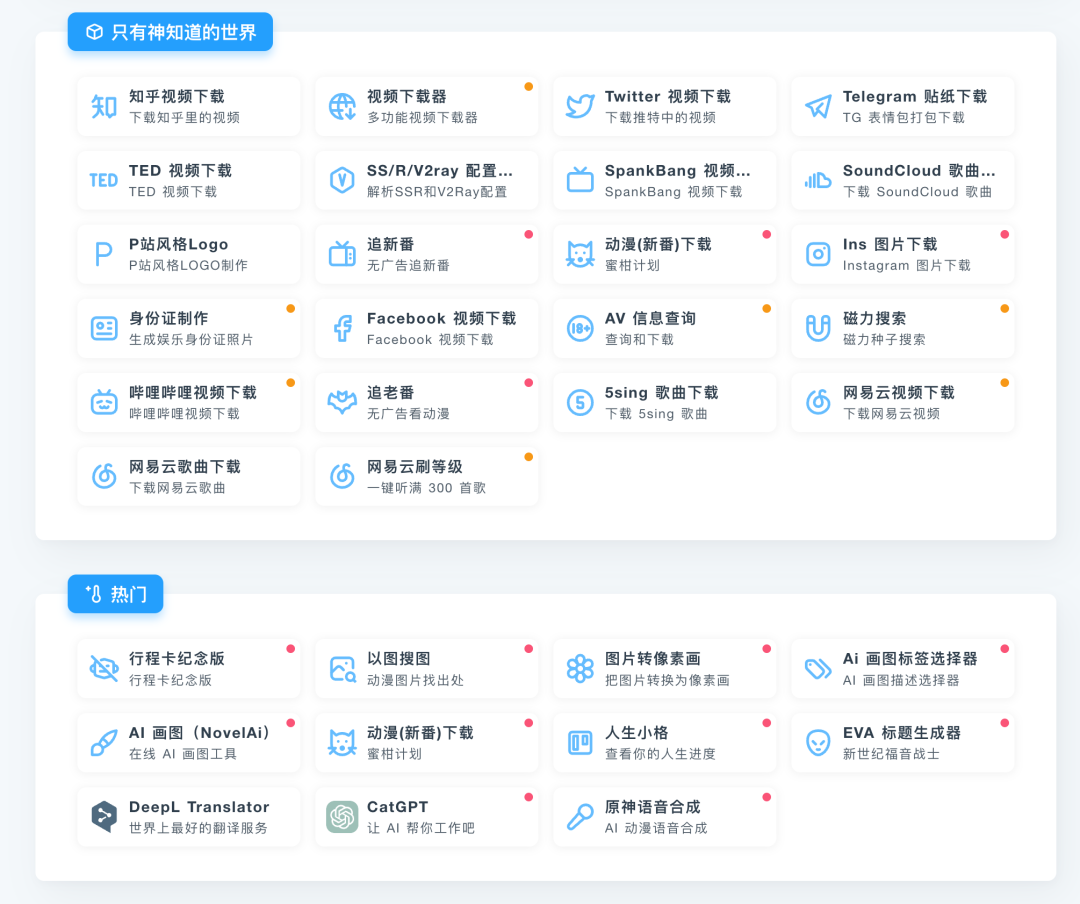Click the text 生成娱乐身份证照片
The image size is (1080, 904).
point(191,340)
